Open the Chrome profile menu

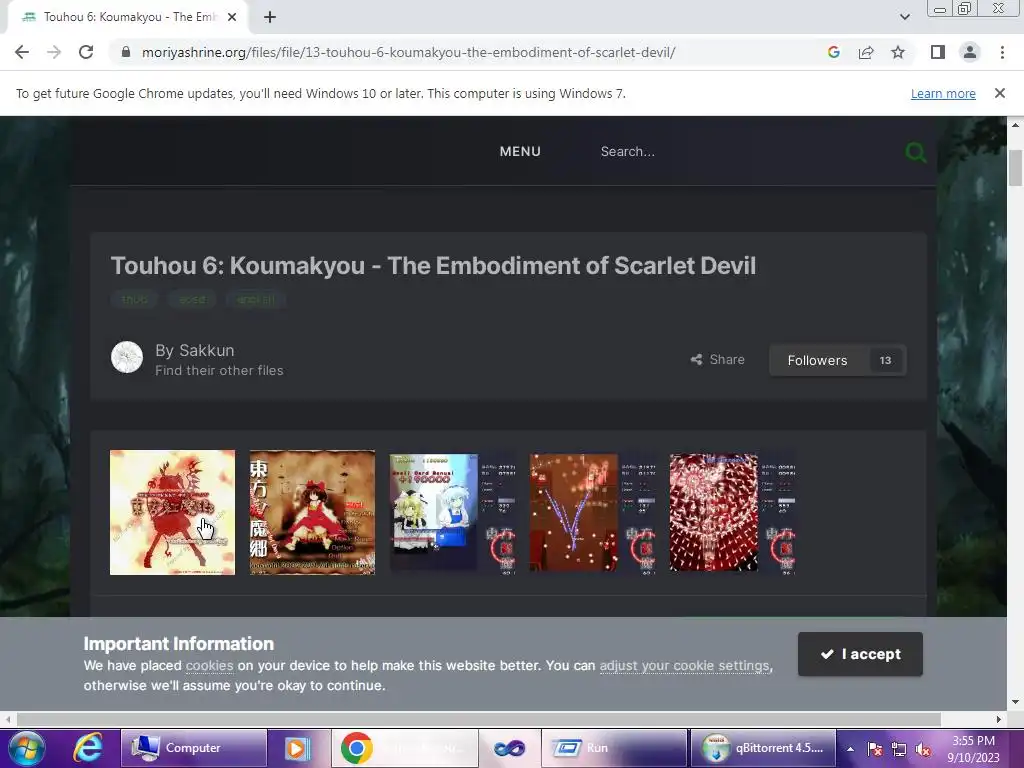970,52
